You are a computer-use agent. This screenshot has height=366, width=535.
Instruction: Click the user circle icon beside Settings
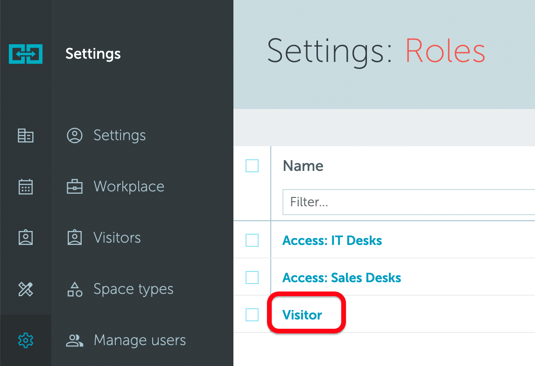point(74,135)
